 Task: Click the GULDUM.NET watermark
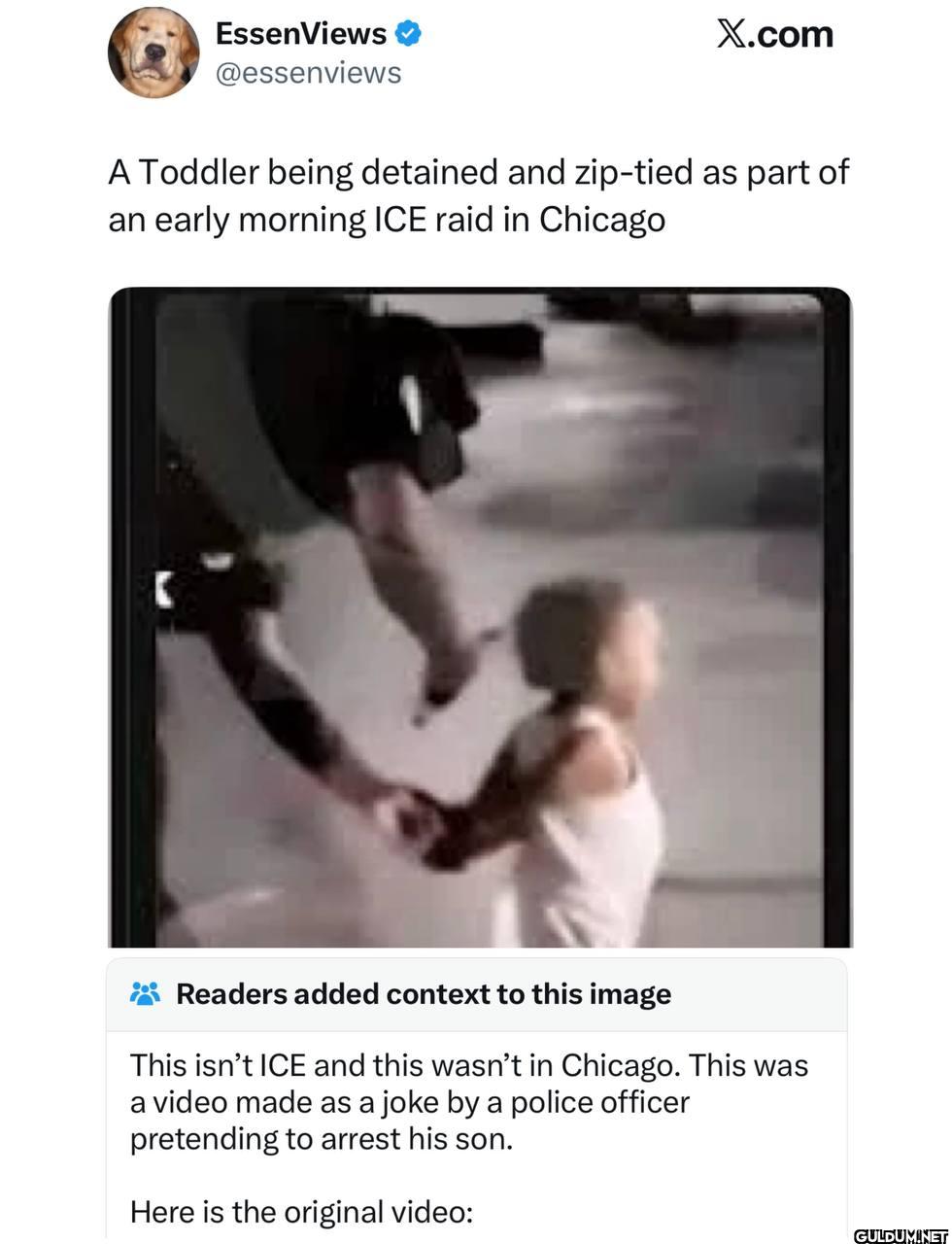click(x=901, y=1235)
